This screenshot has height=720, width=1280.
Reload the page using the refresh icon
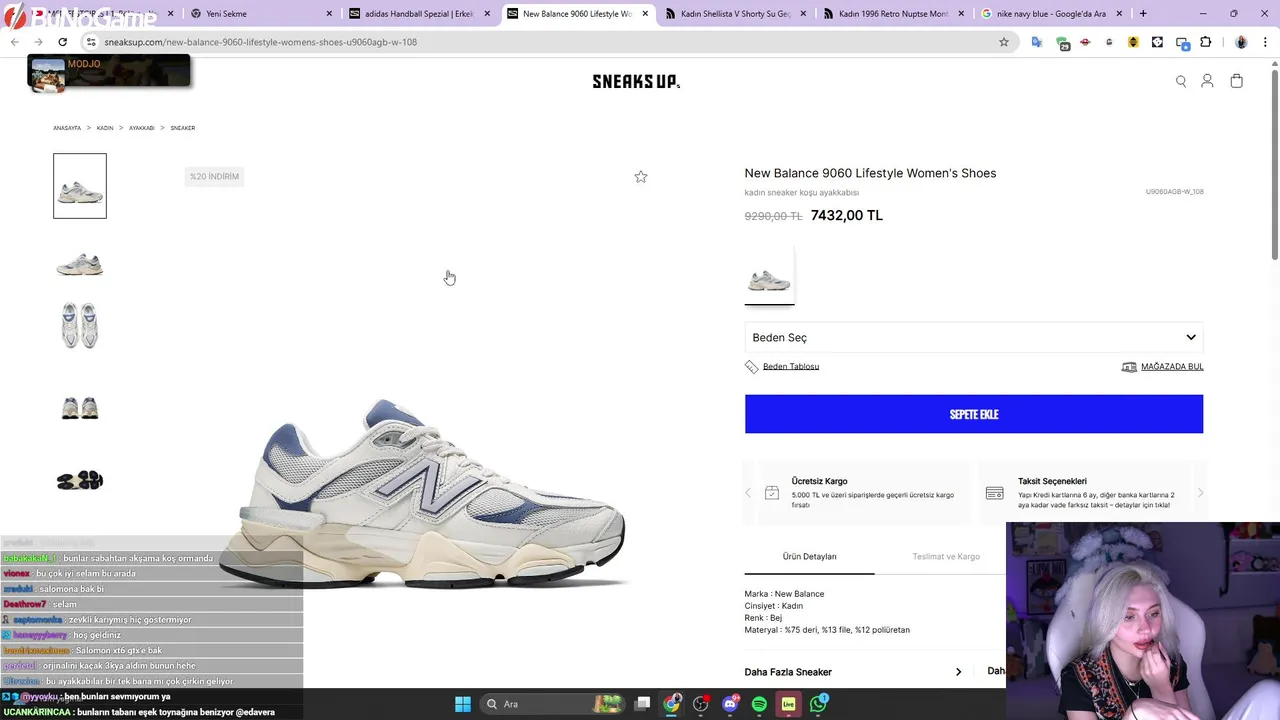(62, 42)
